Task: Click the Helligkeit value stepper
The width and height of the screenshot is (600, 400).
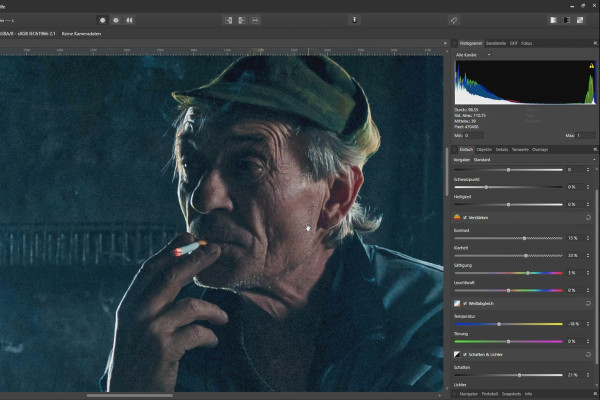Action: click(588, 204)
